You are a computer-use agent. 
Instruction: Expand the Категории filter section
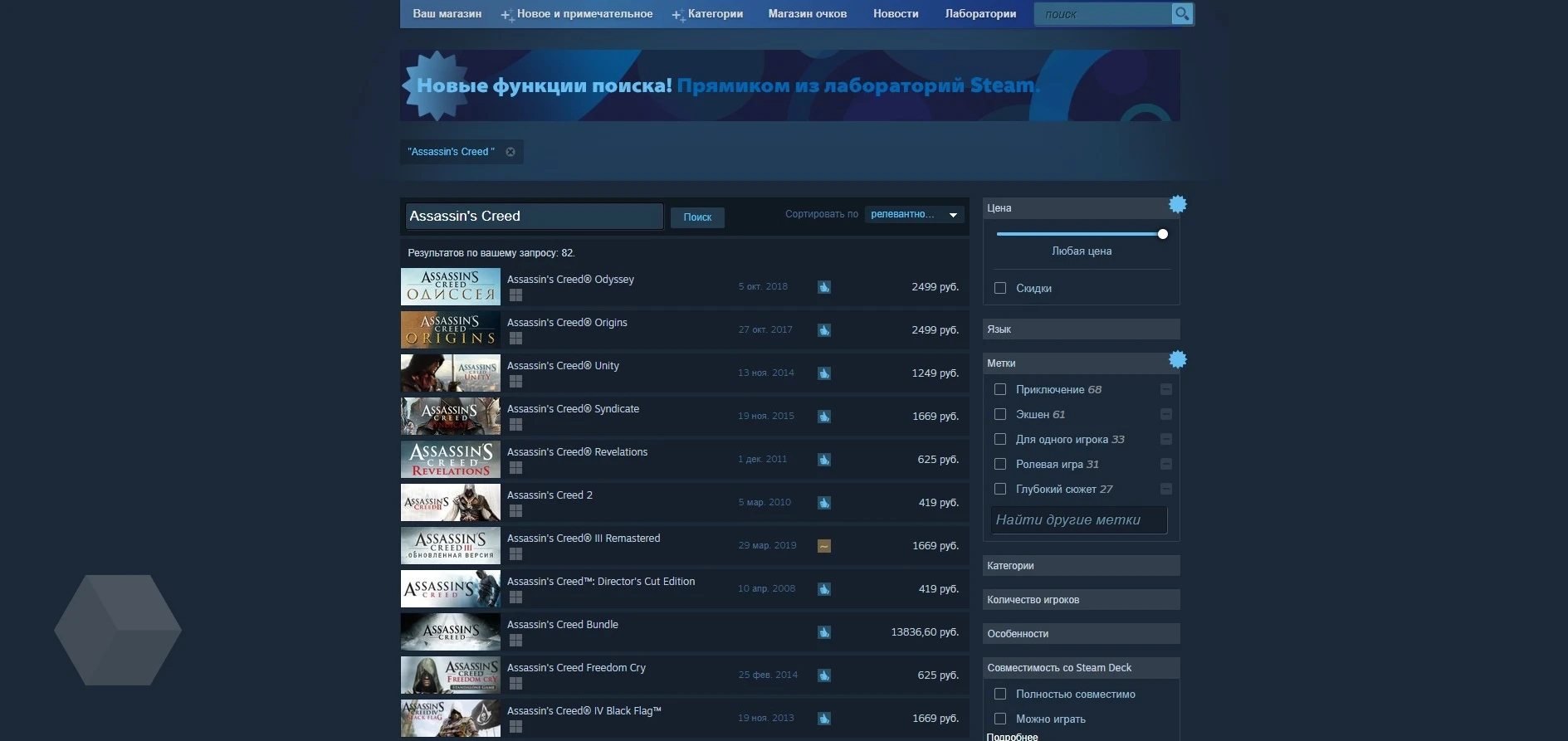[1081, 566]
